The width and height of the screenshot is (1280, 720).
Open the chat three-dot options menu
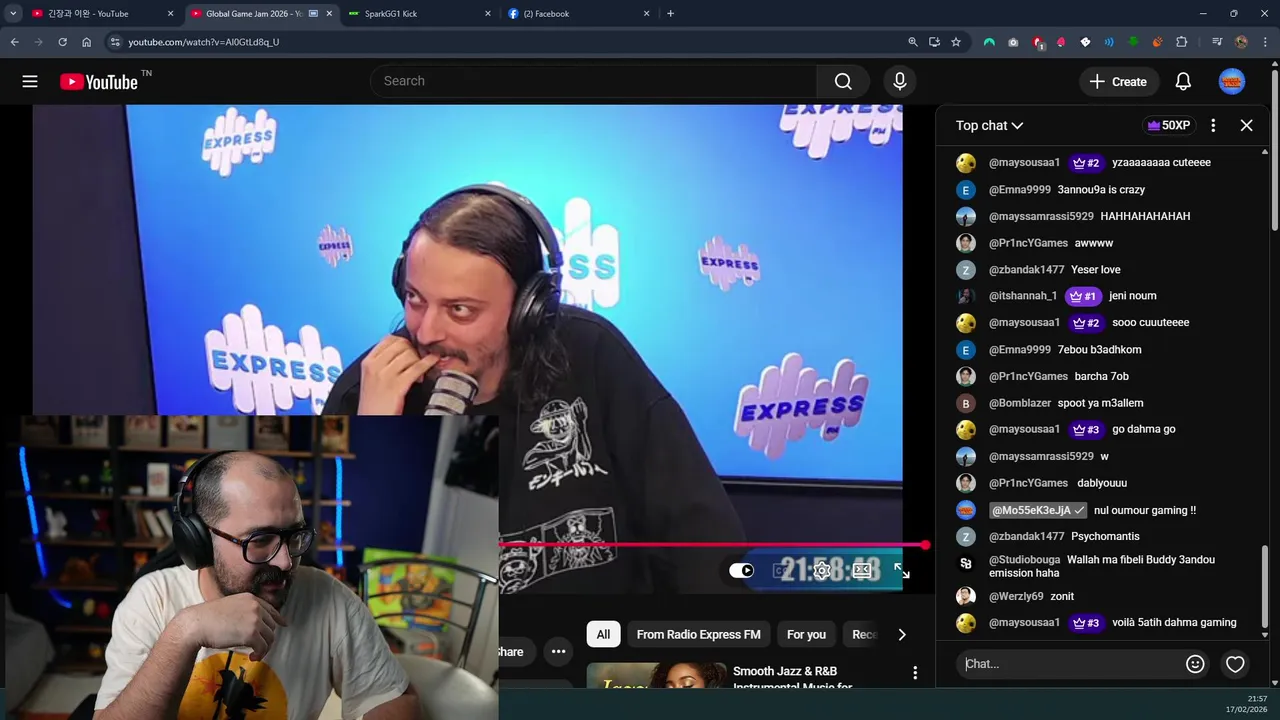coord(1213,126)
